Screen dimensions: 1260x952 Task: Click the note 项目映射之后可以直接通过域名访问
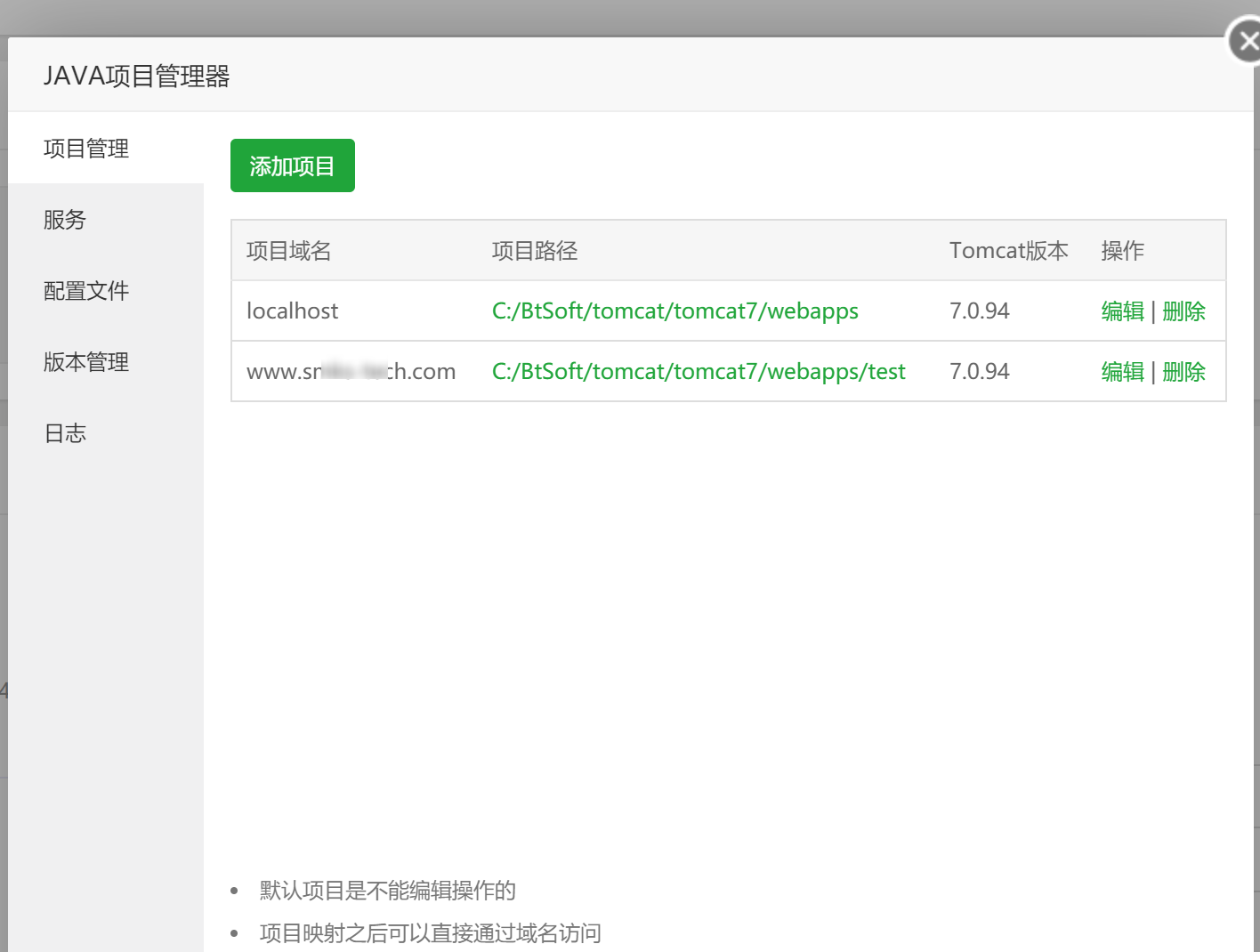click(x=431, y=933)
